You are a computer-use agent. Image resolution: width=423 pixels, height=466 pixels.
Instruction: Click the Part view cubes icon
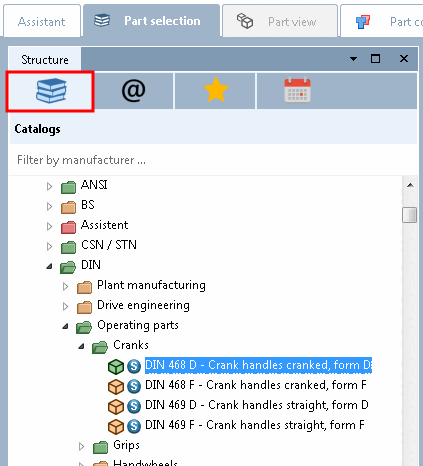point(245,21)
